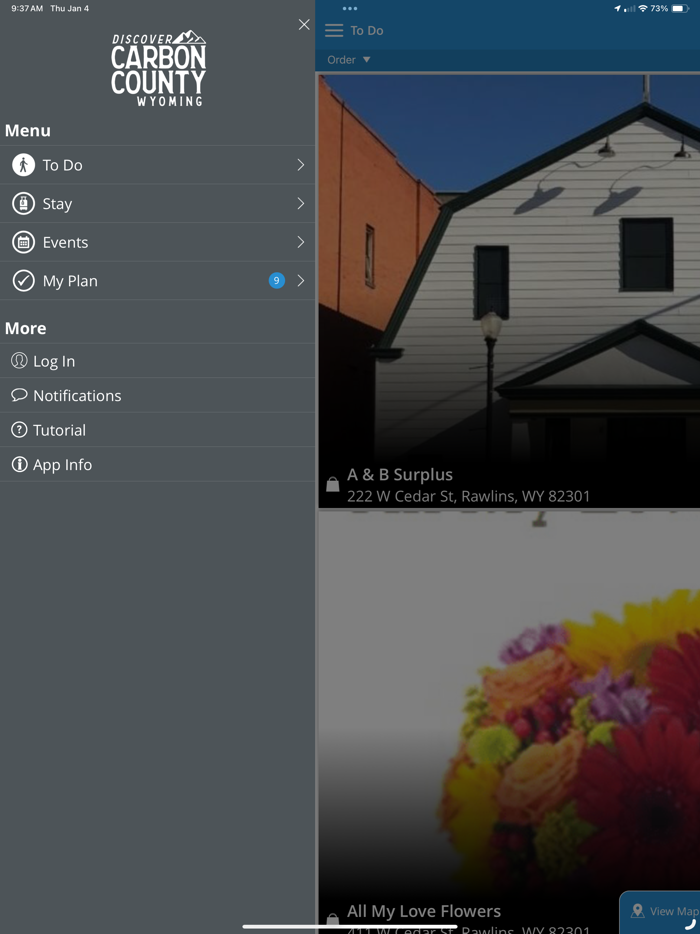700x934 pixels.
Task: Open the Order dropdown
Action: [349, 60]
